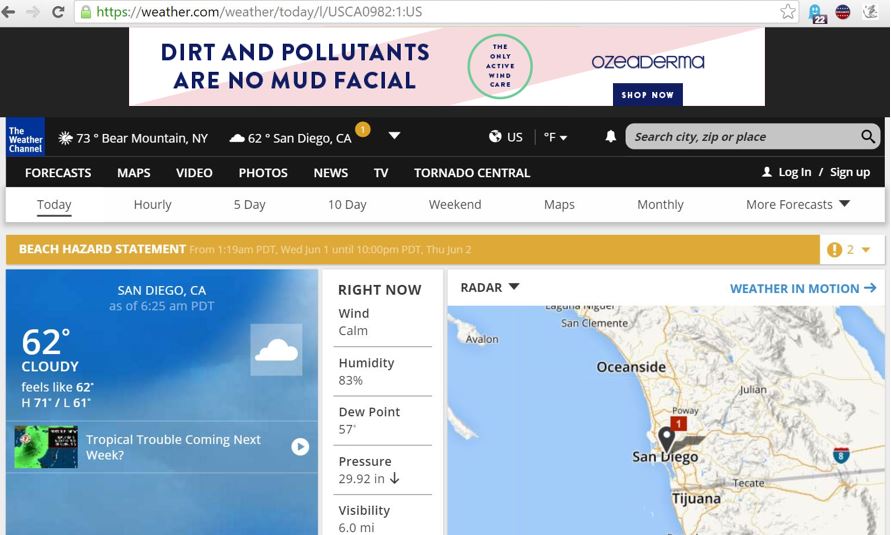Image resolution: width=891 pixels, height=535 pixels.
Task: Open the Beach Hazard Statement banner
Action: point(413,249)
